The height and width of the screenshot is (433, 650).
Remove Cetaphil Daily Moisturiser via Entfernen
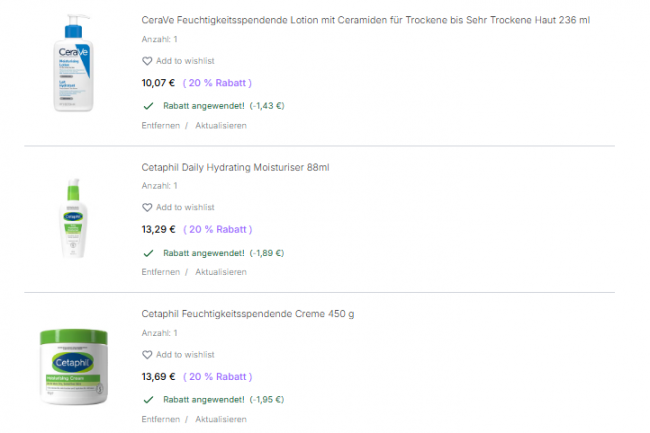tap(160, 272)
